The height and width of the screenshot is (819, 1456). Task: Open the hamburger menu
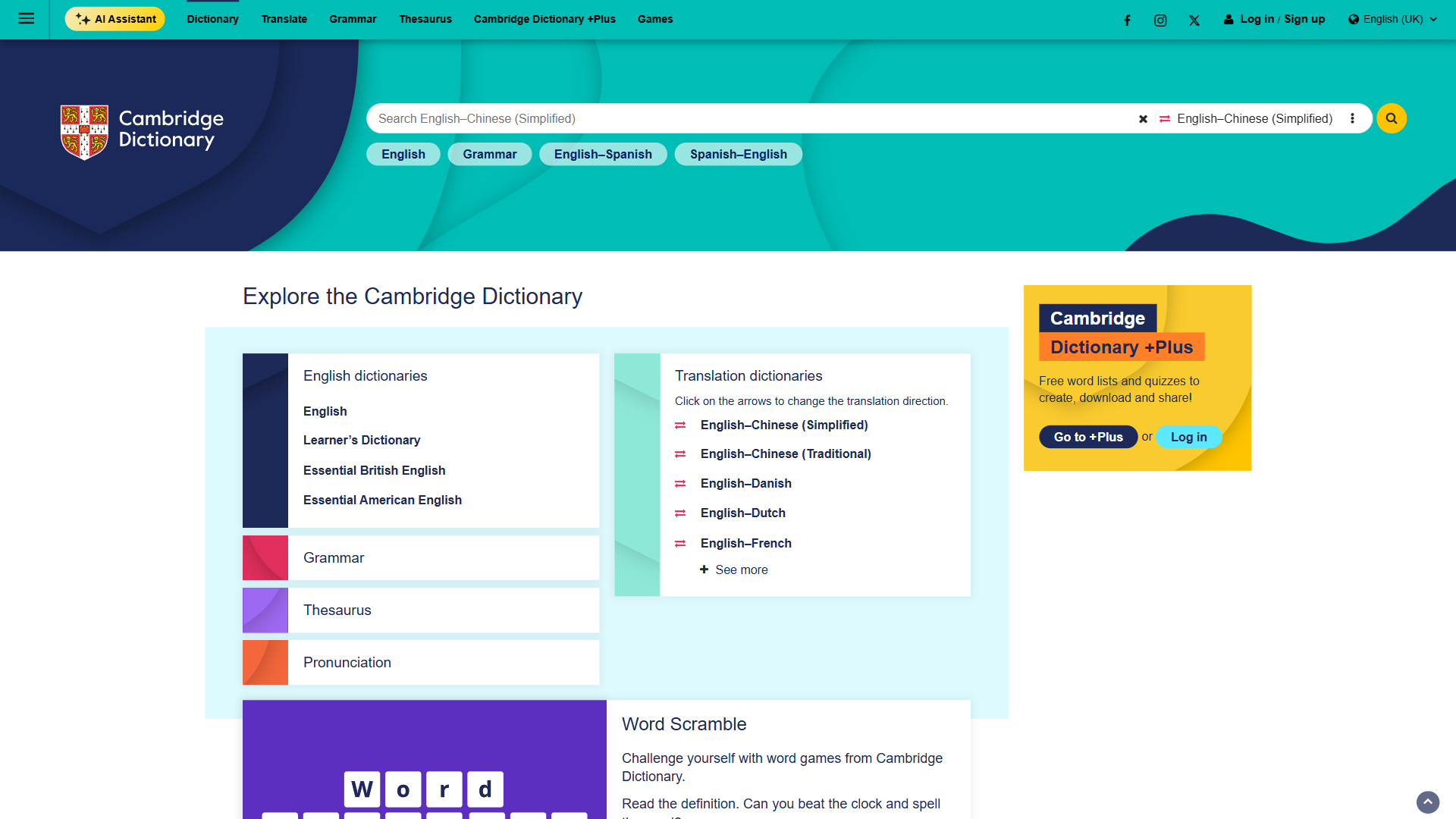point(26,19)
